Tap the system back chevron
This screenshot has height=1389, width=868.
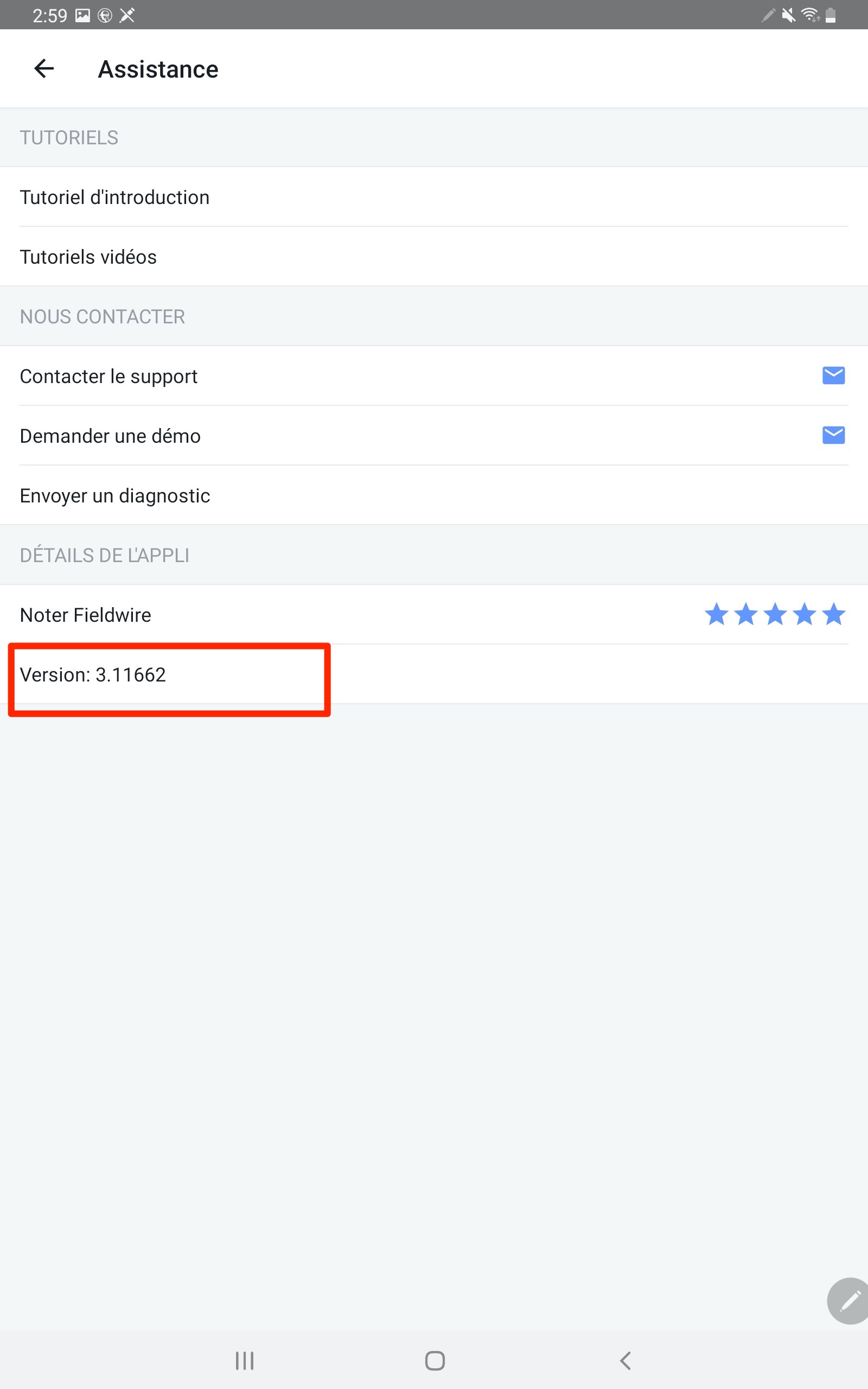point(625,1360)
